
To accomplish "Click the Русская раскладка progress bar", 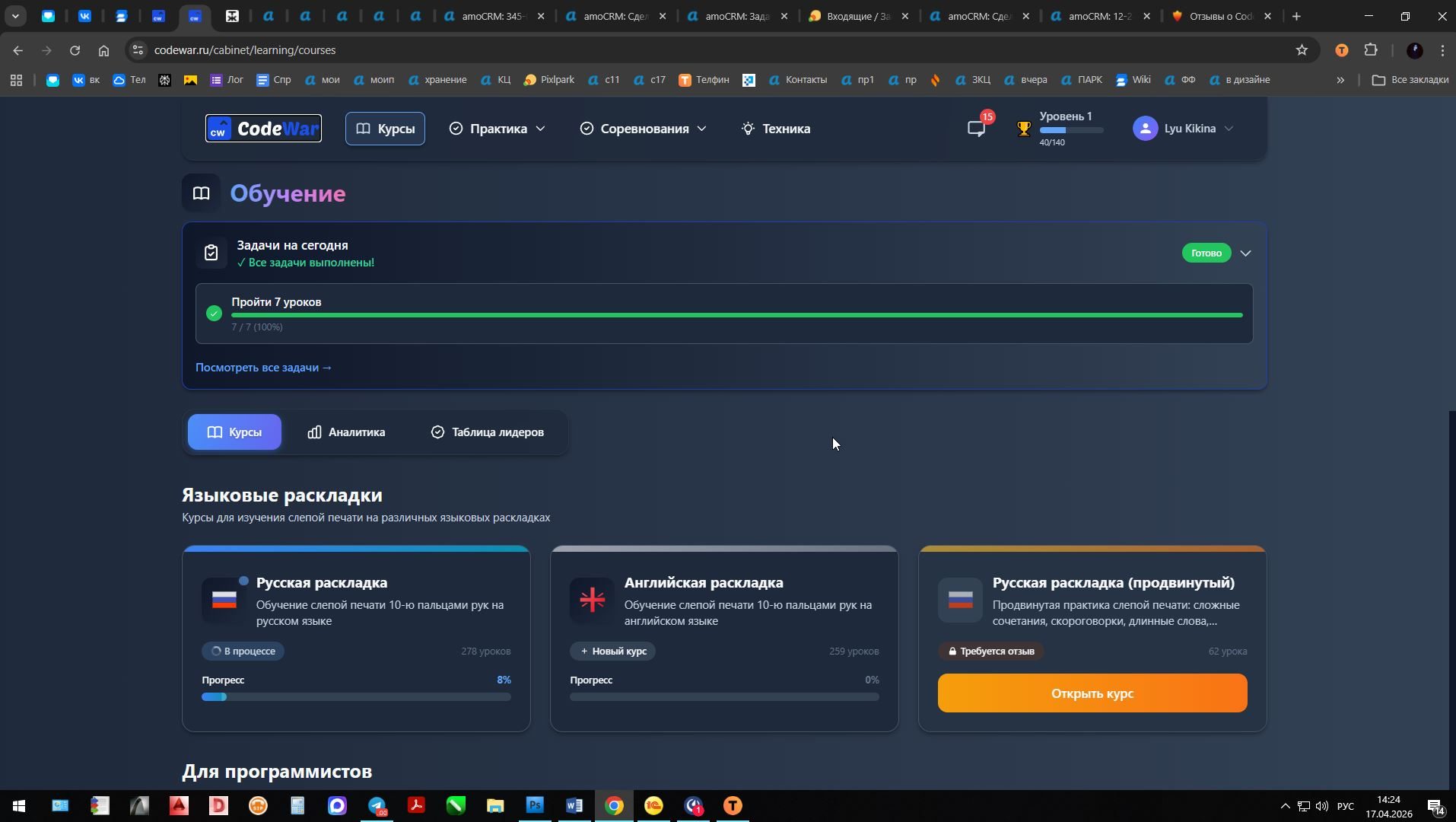I will (356, 696).
